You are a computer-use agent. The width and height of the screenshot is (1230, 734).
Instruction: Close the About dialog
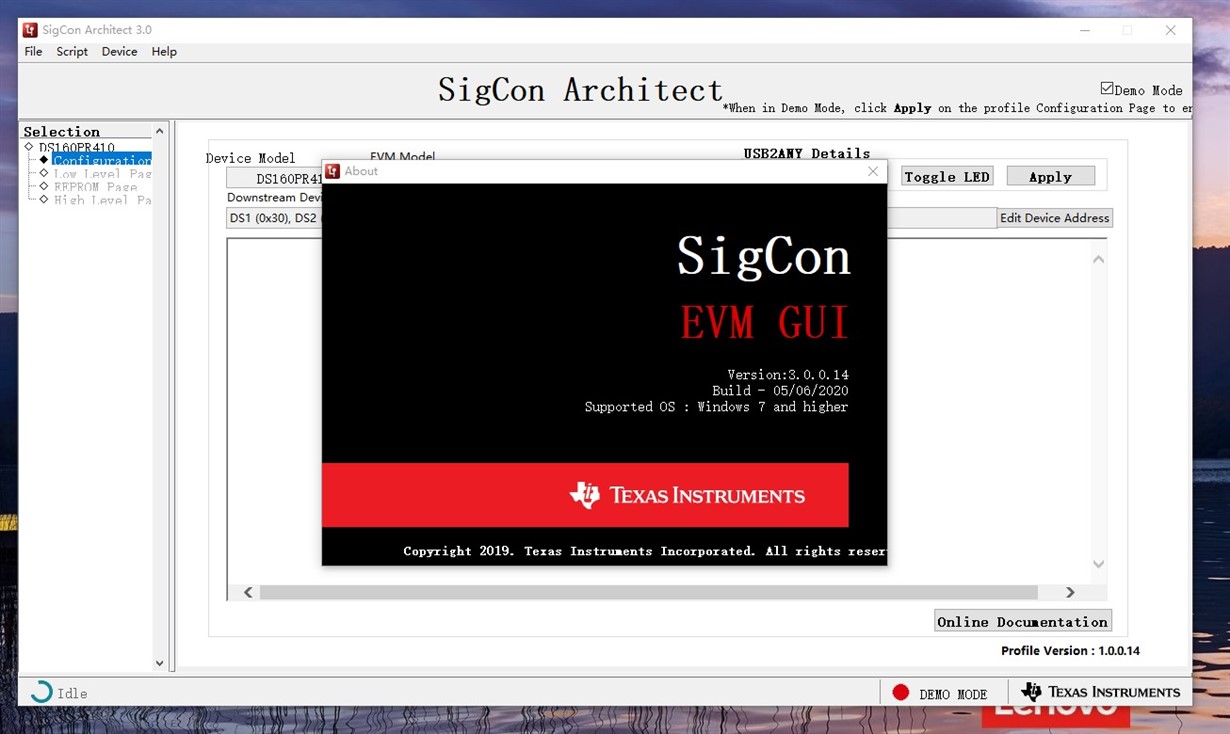click(x=873, y=171)
